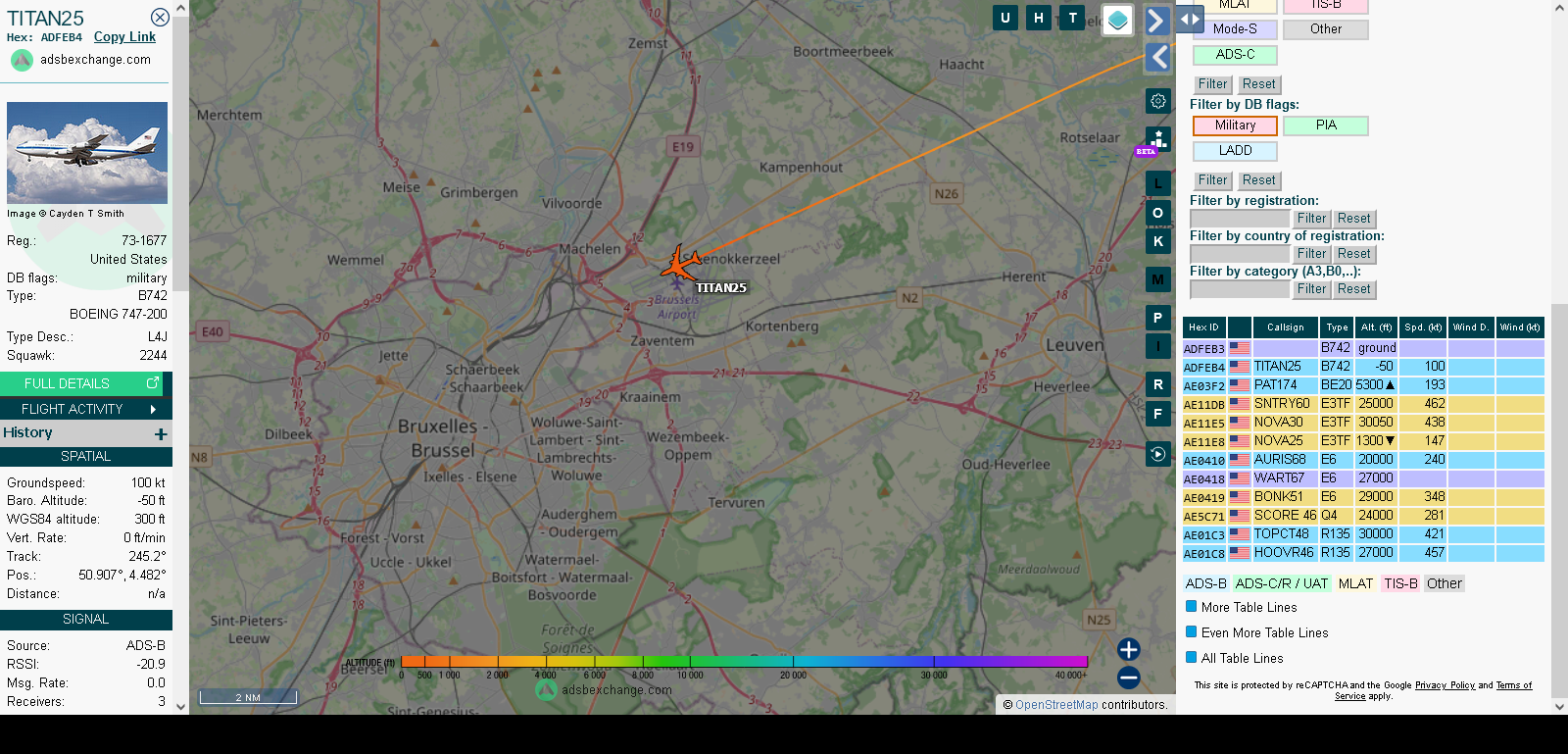Toggle the L map option button
The image size is (1568, 754).
(1158, 182)
